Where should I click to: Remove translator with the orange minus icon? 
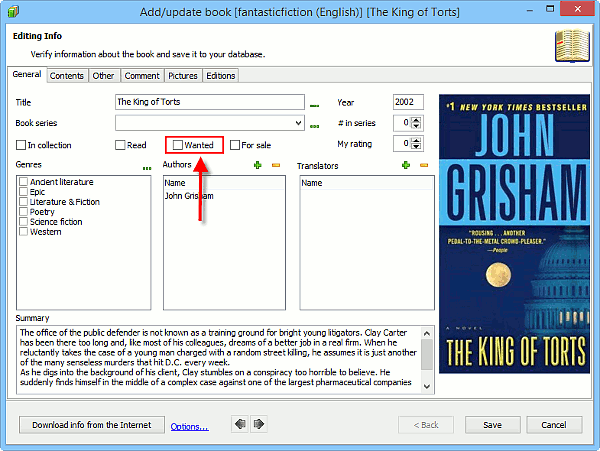424,165
